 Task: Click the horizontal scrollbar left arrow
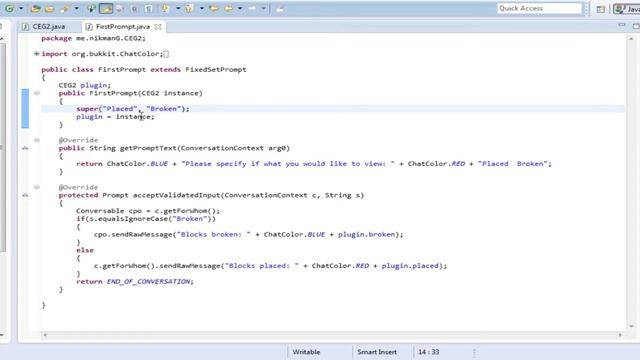point(45,335)
